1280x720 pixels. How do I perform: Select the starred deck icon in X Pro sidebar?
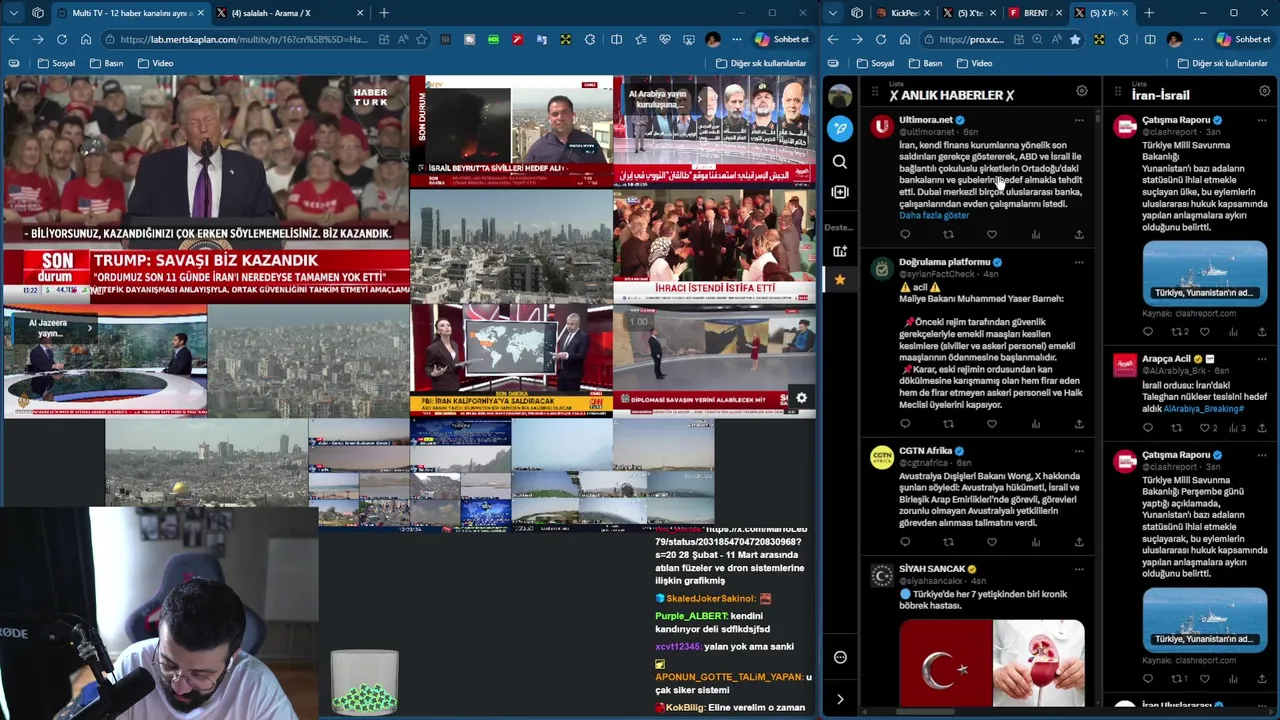(840, 280)
